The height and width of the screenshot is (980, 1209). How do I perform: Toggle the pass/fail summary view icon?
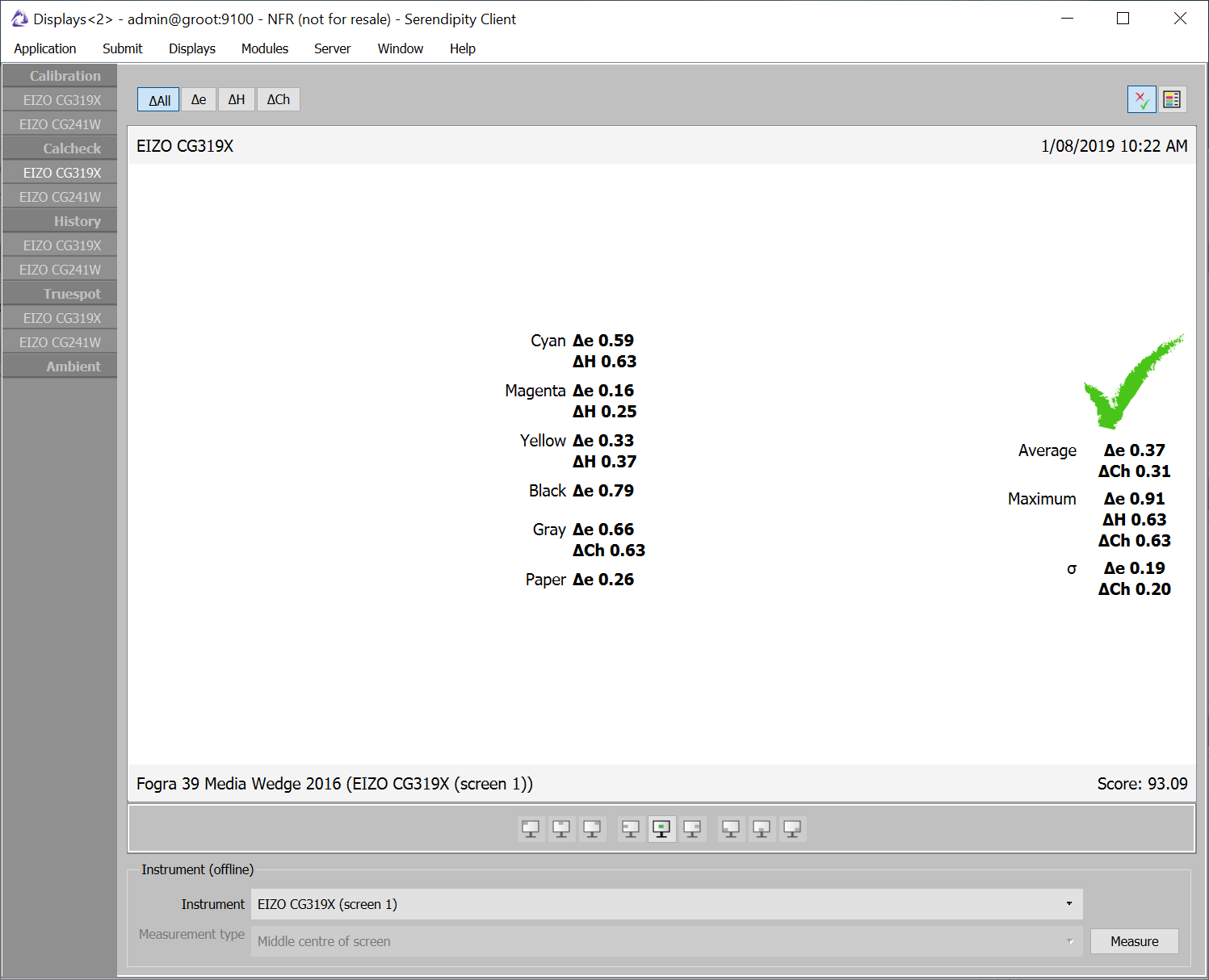click(x=1141, y=99)
